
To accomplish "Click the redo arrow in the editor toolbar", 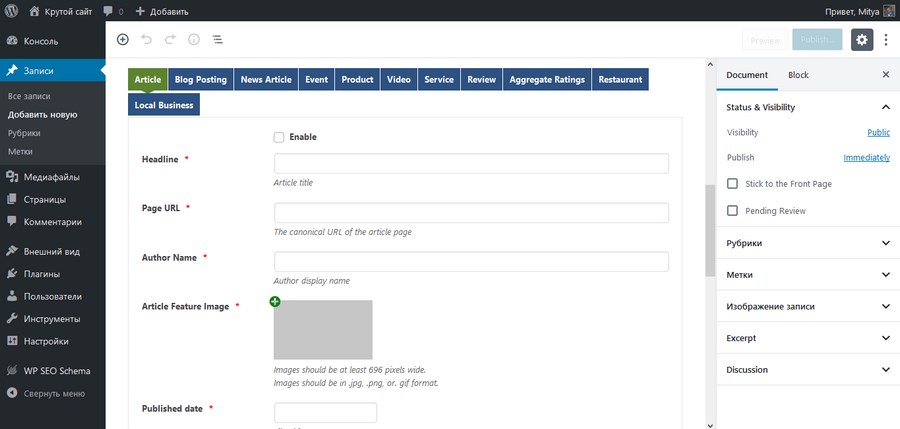I will pyautogui.click(x=170, y=40).
